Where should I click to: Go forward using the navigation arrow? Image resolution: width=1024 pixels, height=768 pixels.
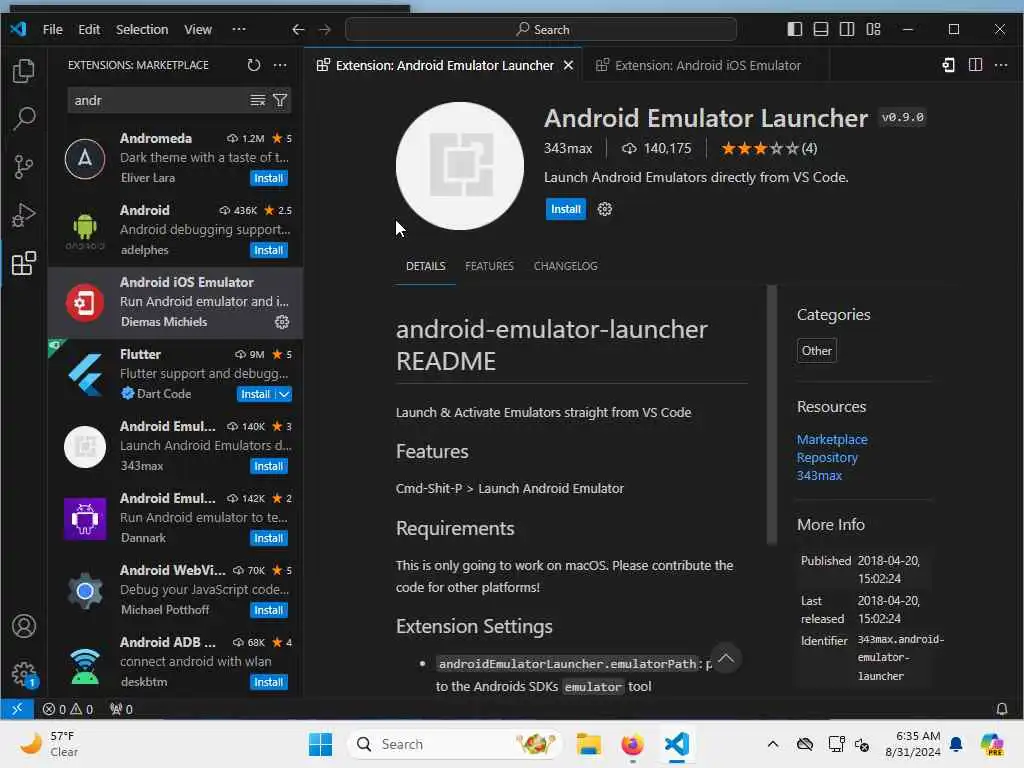point(325,29)
